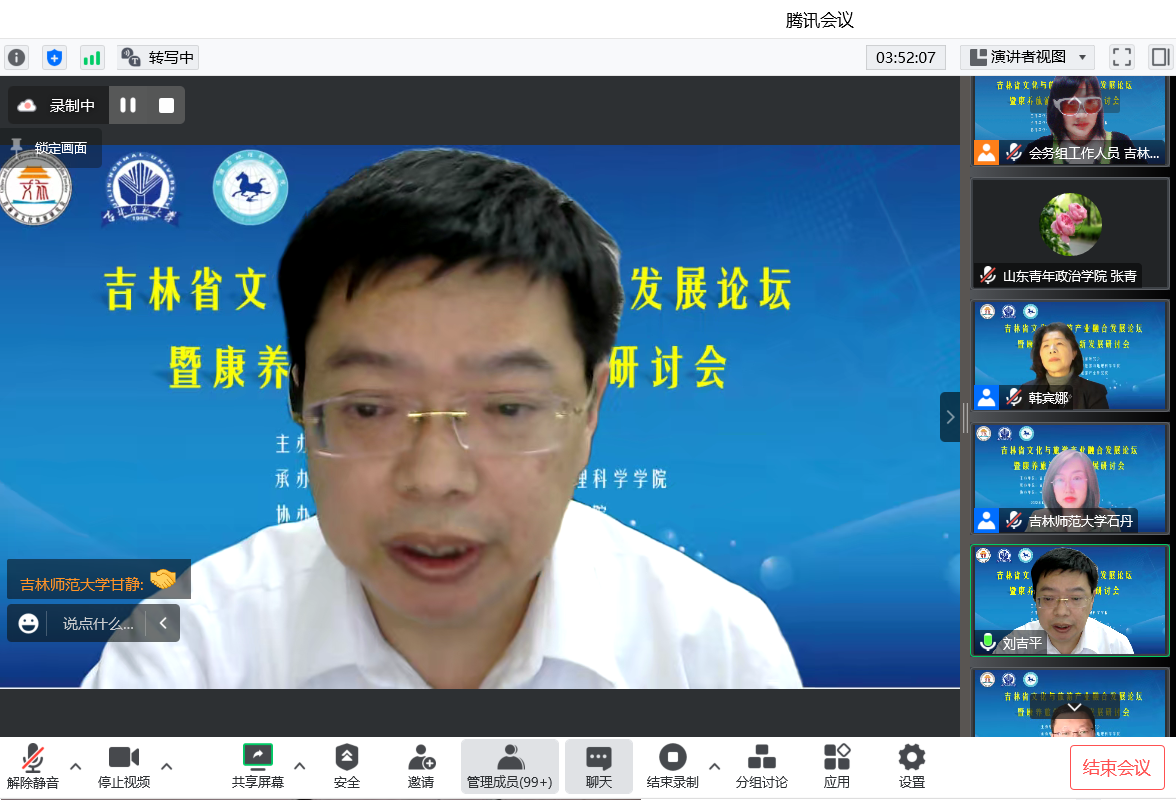Enter full screen mode icon
Viewport: 1176px width, 800px height.
1122,57
